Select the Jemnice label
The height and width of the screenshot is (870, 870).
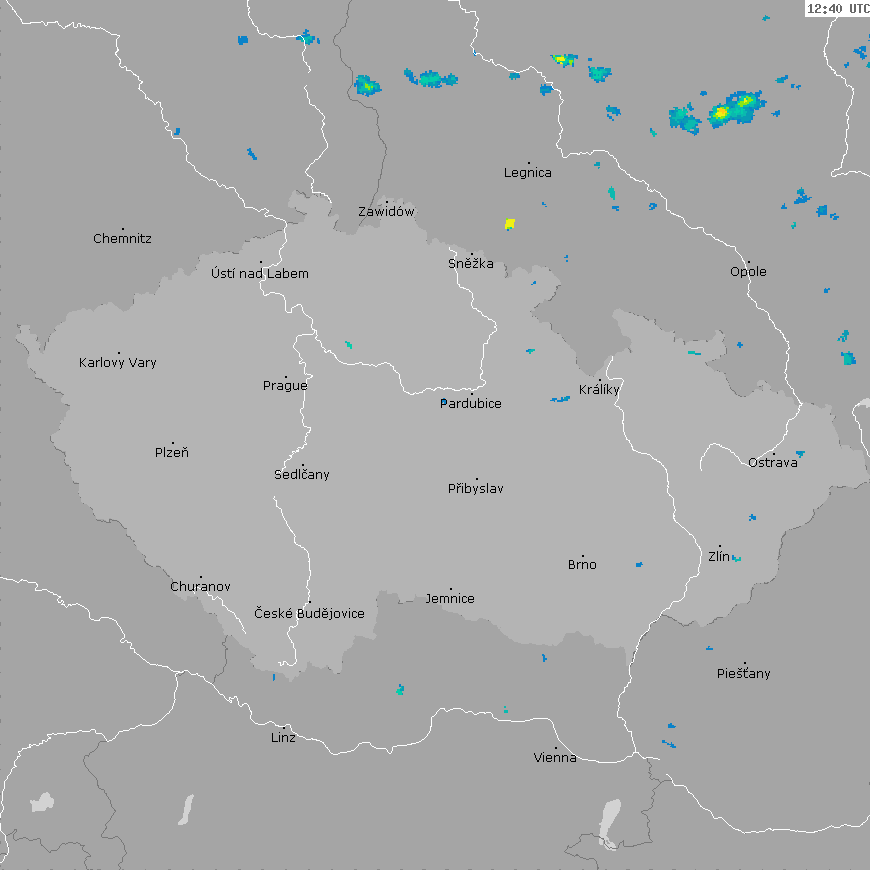[450, 599]
